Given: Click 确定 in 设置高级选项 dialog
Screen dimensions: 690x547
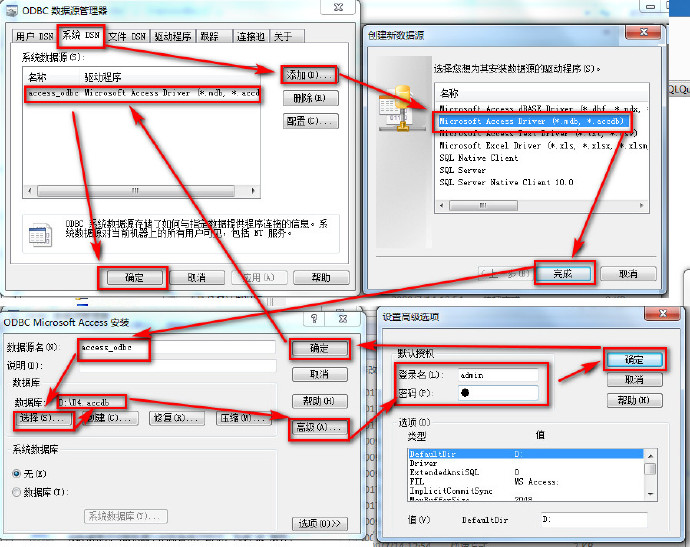Looking at the screenshot, I should (635, 360).
